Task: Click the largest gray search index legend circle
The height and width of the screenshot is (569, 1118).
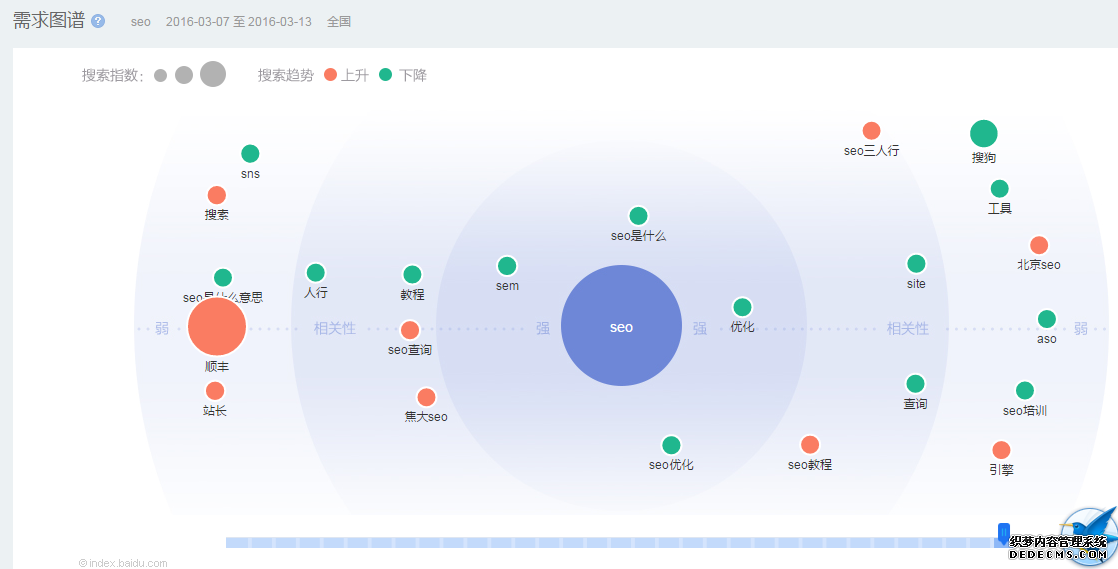Action: pyautogui.click(x=213, y=74)
